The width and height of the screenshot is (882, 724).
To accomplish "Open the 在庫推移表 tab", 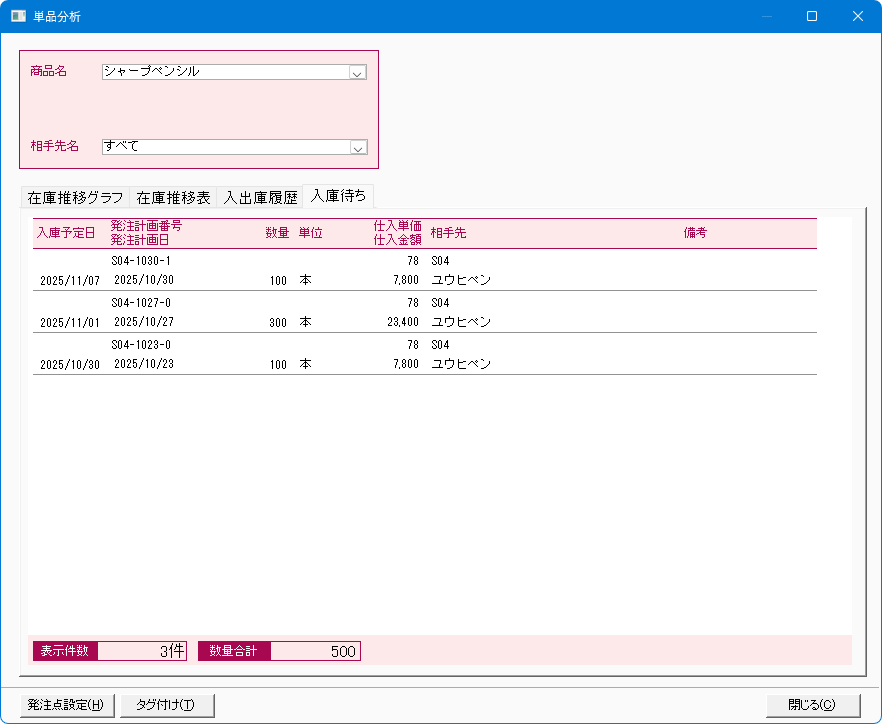I will (x=174, y=197).
